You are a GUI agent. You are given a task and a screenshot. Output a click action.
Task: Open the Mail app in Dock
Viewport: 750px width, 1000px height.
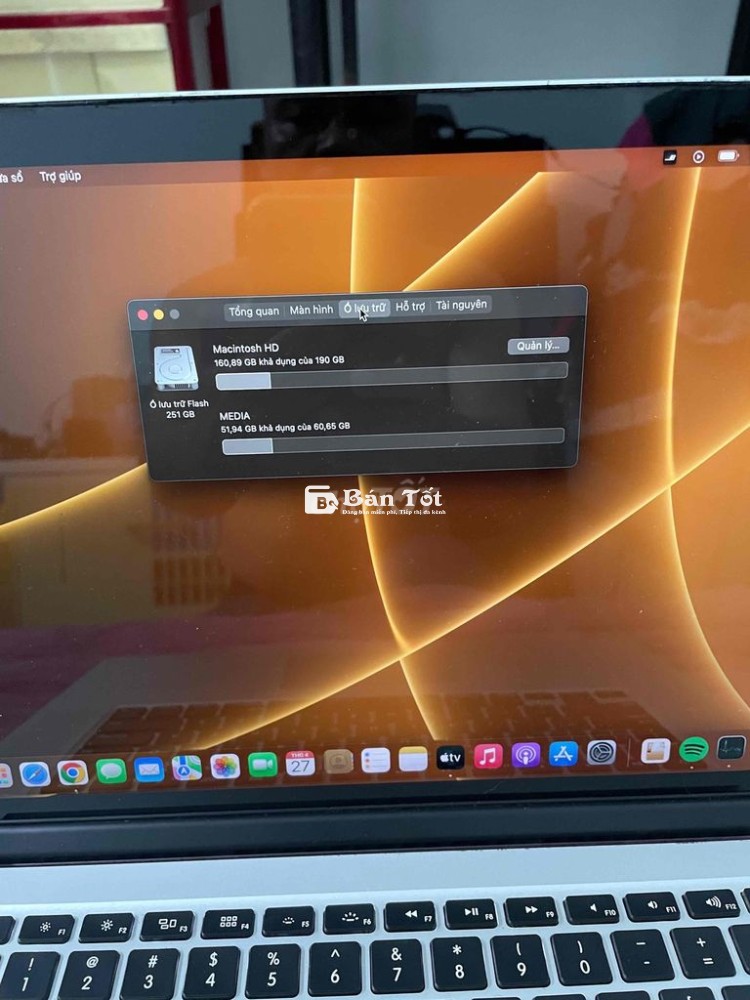coord(149,769)
